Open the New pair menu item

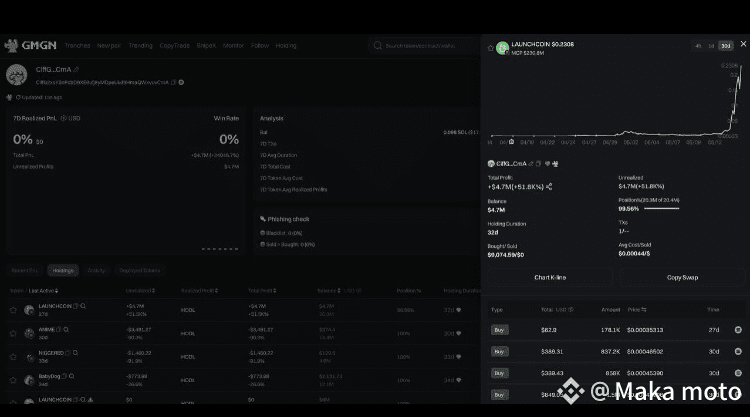[109, 45]
